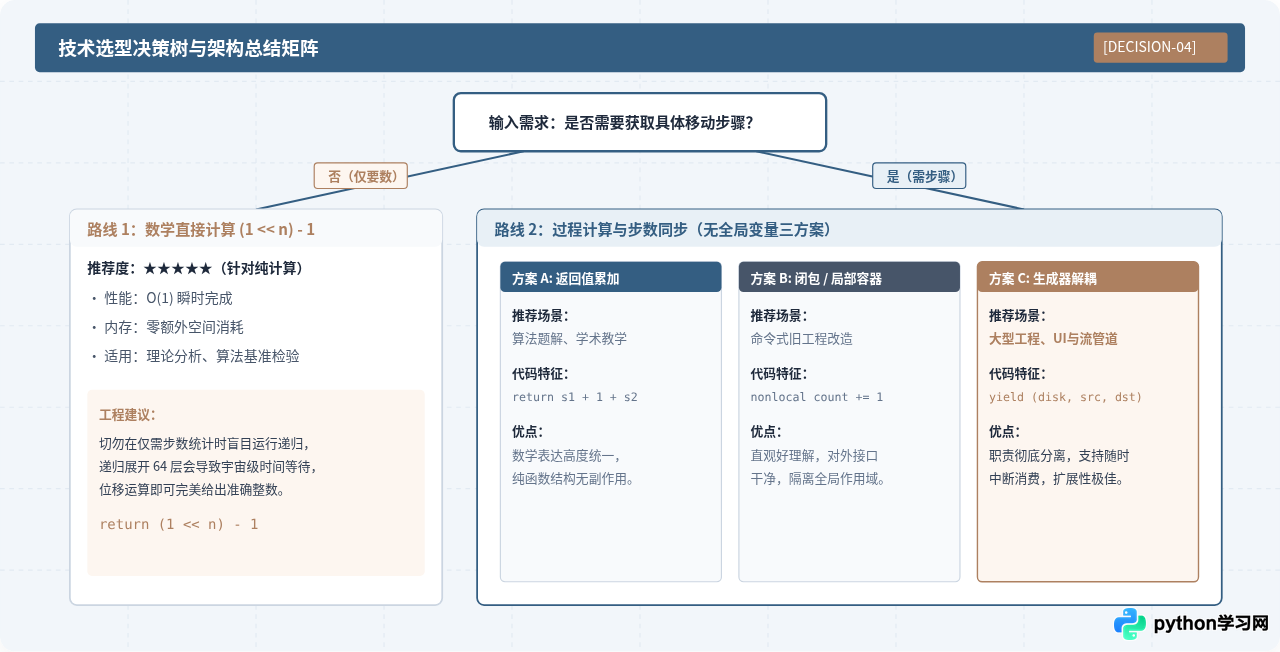Open the 方案 A: 返回值累加 card header
This screenshot has width=1280, height=652.
tap(611, 278)
